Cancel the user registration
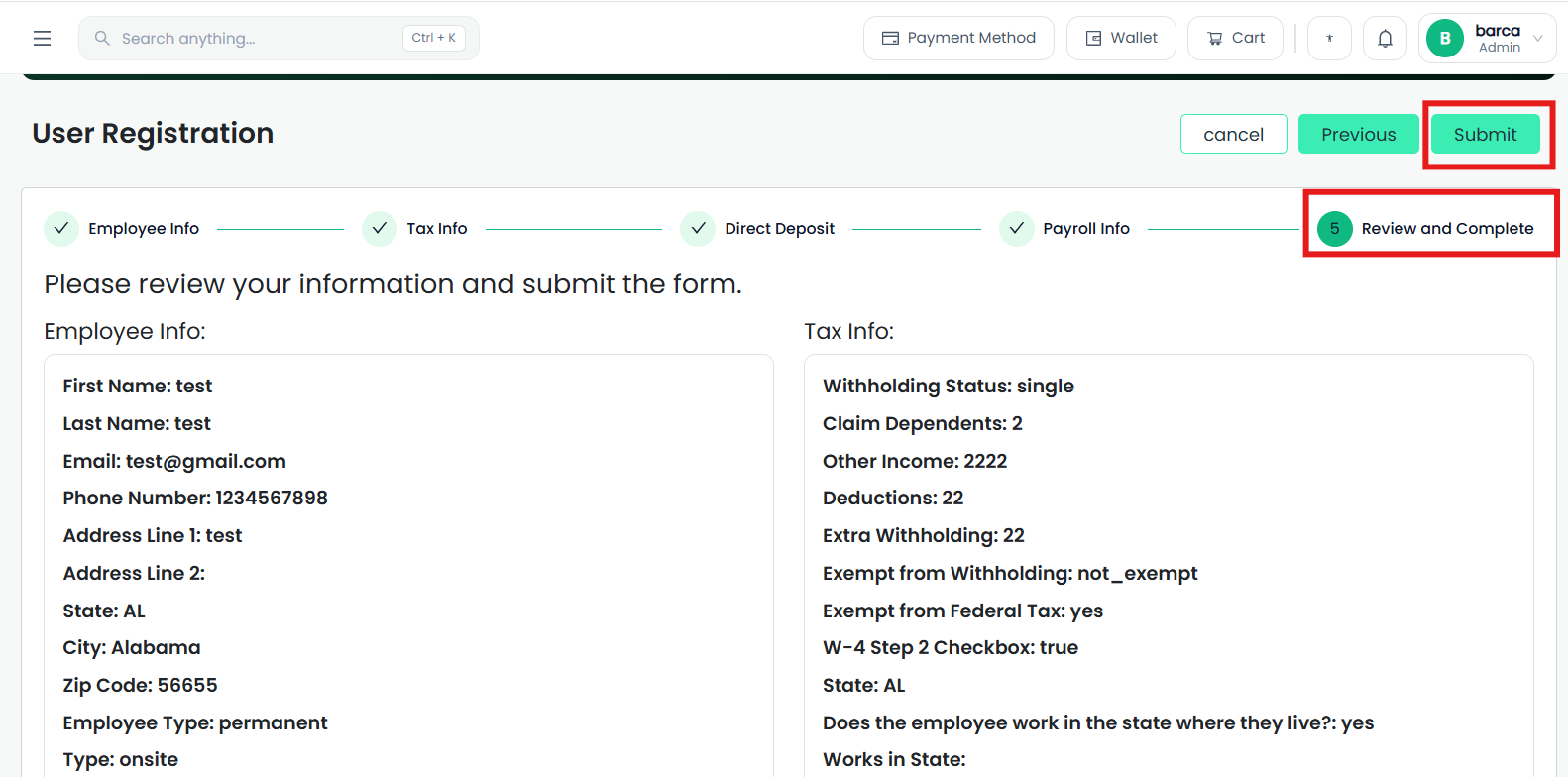 pos(1233,134)
